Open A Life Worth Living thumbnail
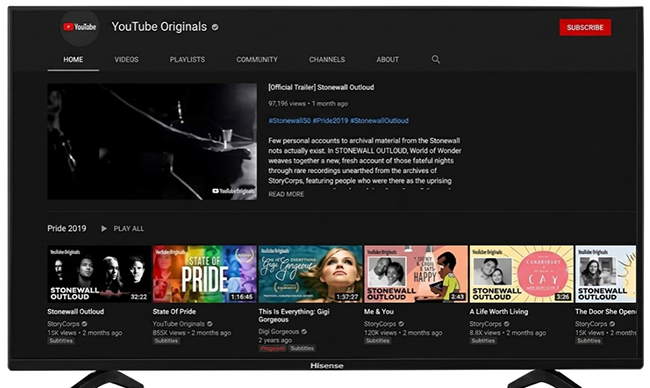 [521, 274]
